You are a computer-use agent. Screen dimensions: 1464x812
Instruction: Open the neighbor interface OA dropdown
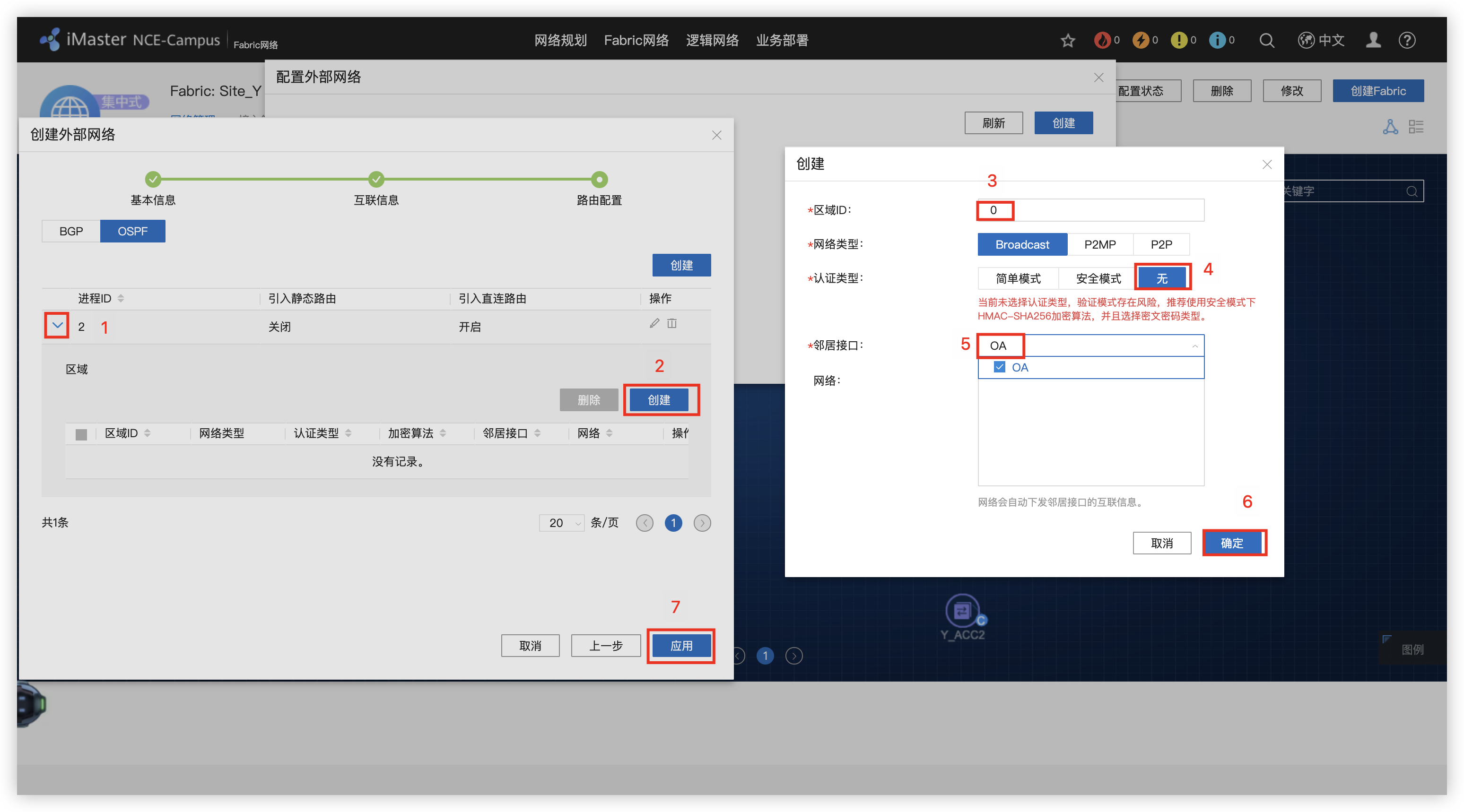[x=1090, y=346]
